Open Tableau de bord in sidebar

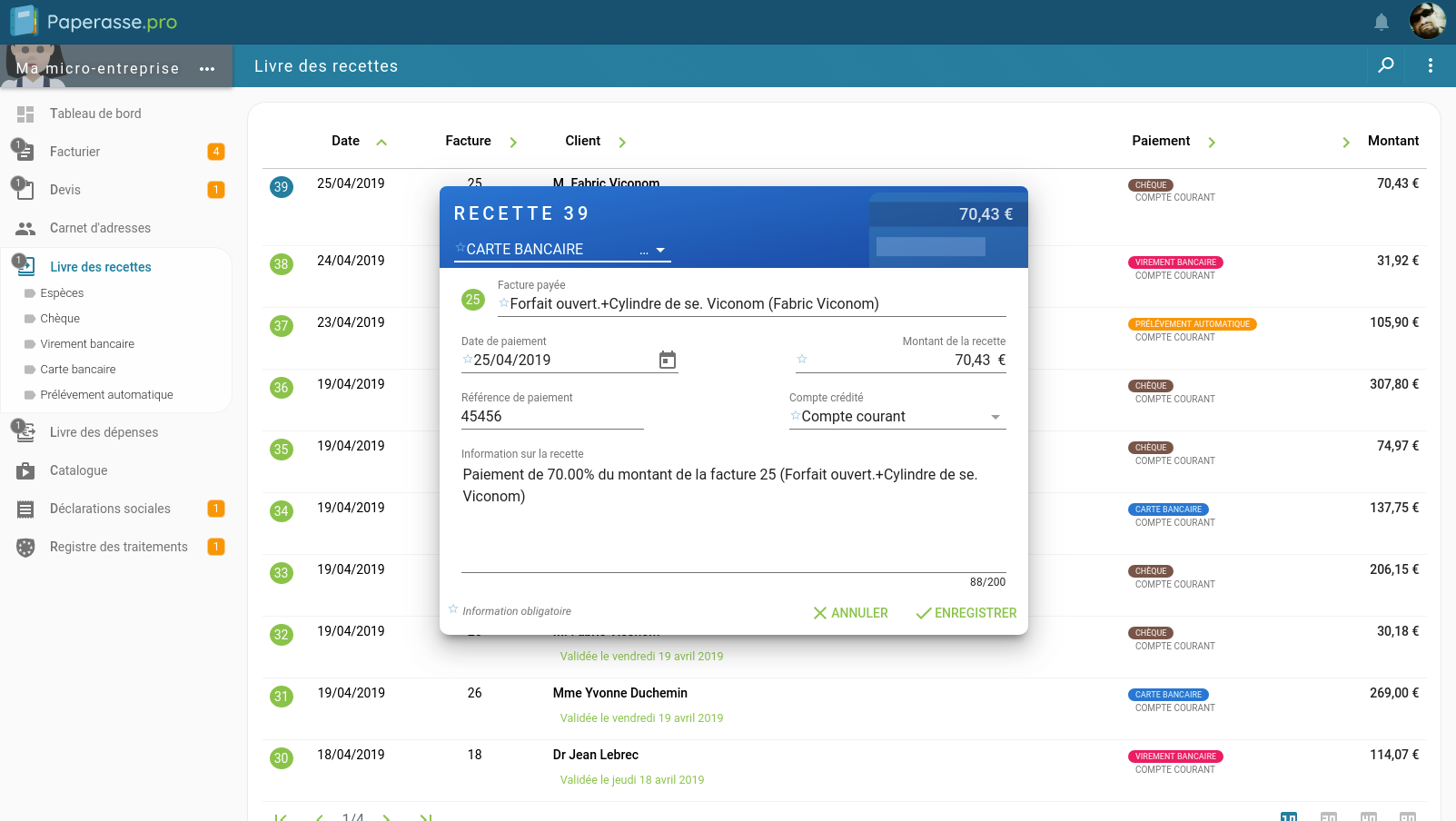tap(95, 114)
